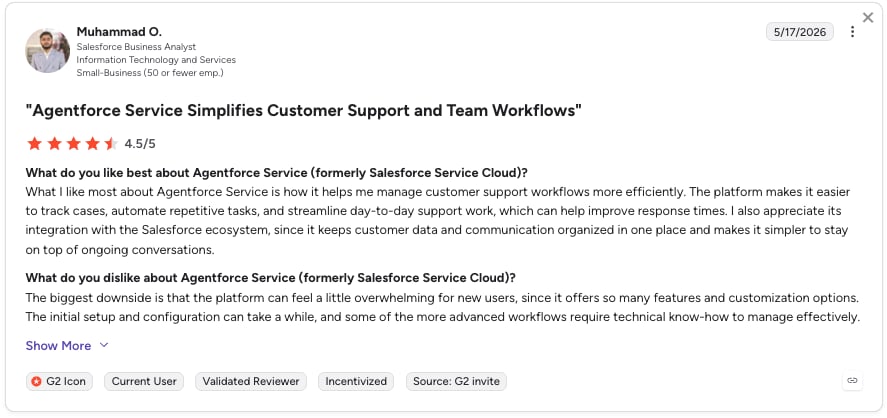
Task: Open Muhammad O.'s profile photo
Action: tap(48, 50)
